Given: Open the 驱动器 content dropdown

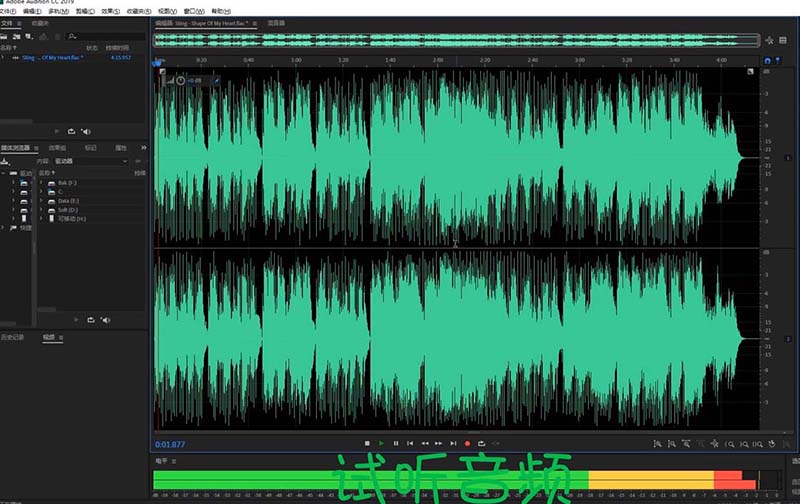Looking at the screenshot, I should [x=91, y=161].
